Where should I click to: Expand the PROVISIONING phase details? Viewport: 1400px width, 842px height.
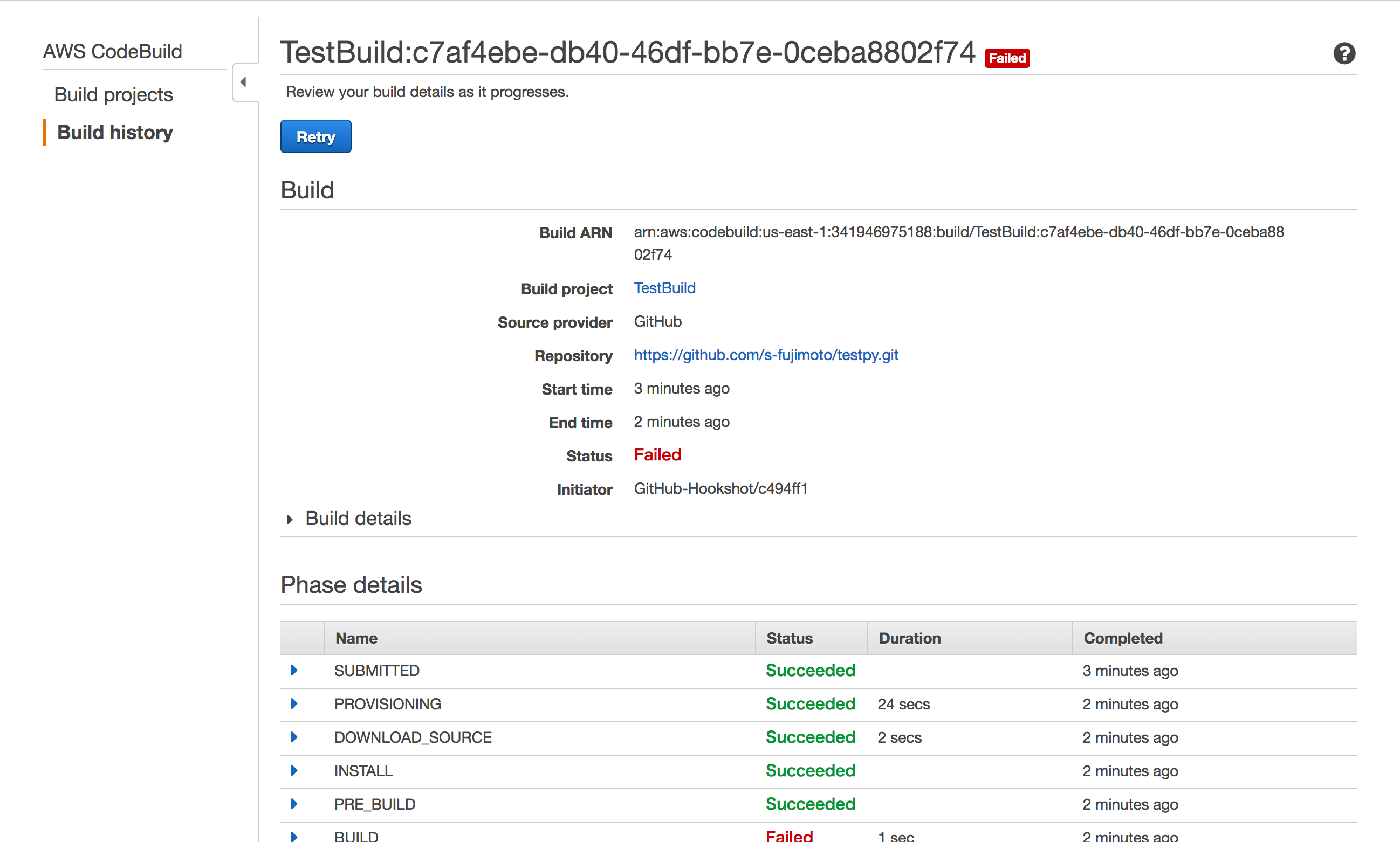293,703
